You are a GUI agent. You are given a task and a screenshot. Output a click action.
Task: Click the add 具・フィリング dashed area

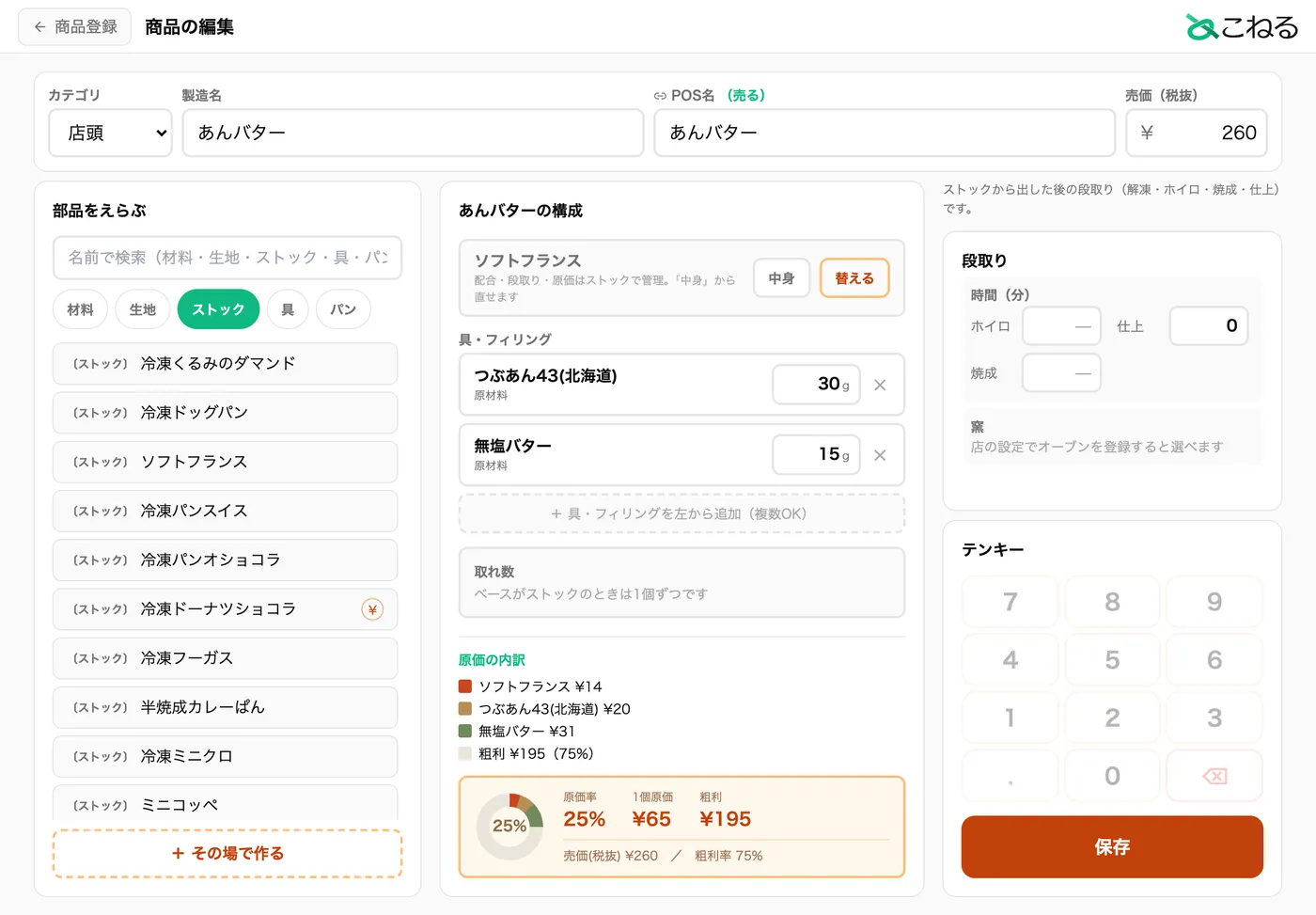pos(681,513)
